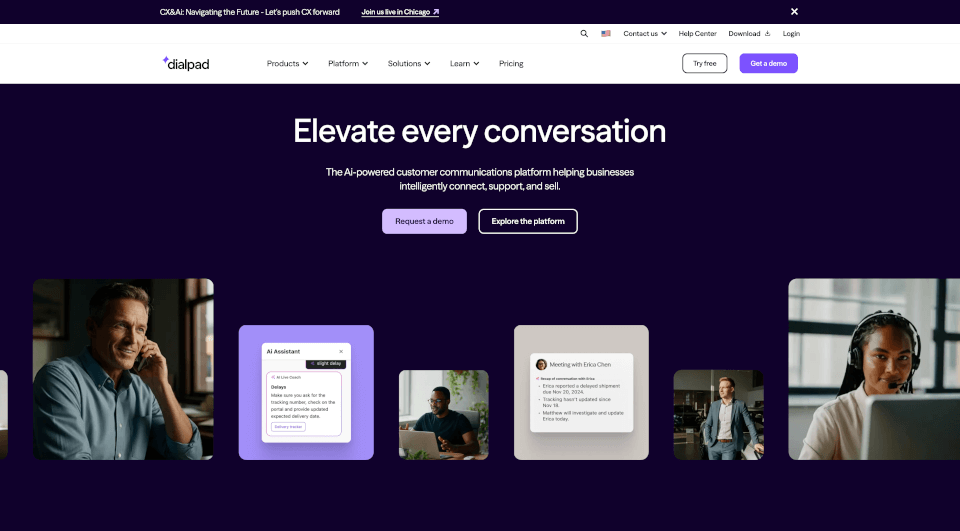Open the search magnifier icon
Viewport: 960px width, 531px height.
pyautogui.click(x=584, y=34)
